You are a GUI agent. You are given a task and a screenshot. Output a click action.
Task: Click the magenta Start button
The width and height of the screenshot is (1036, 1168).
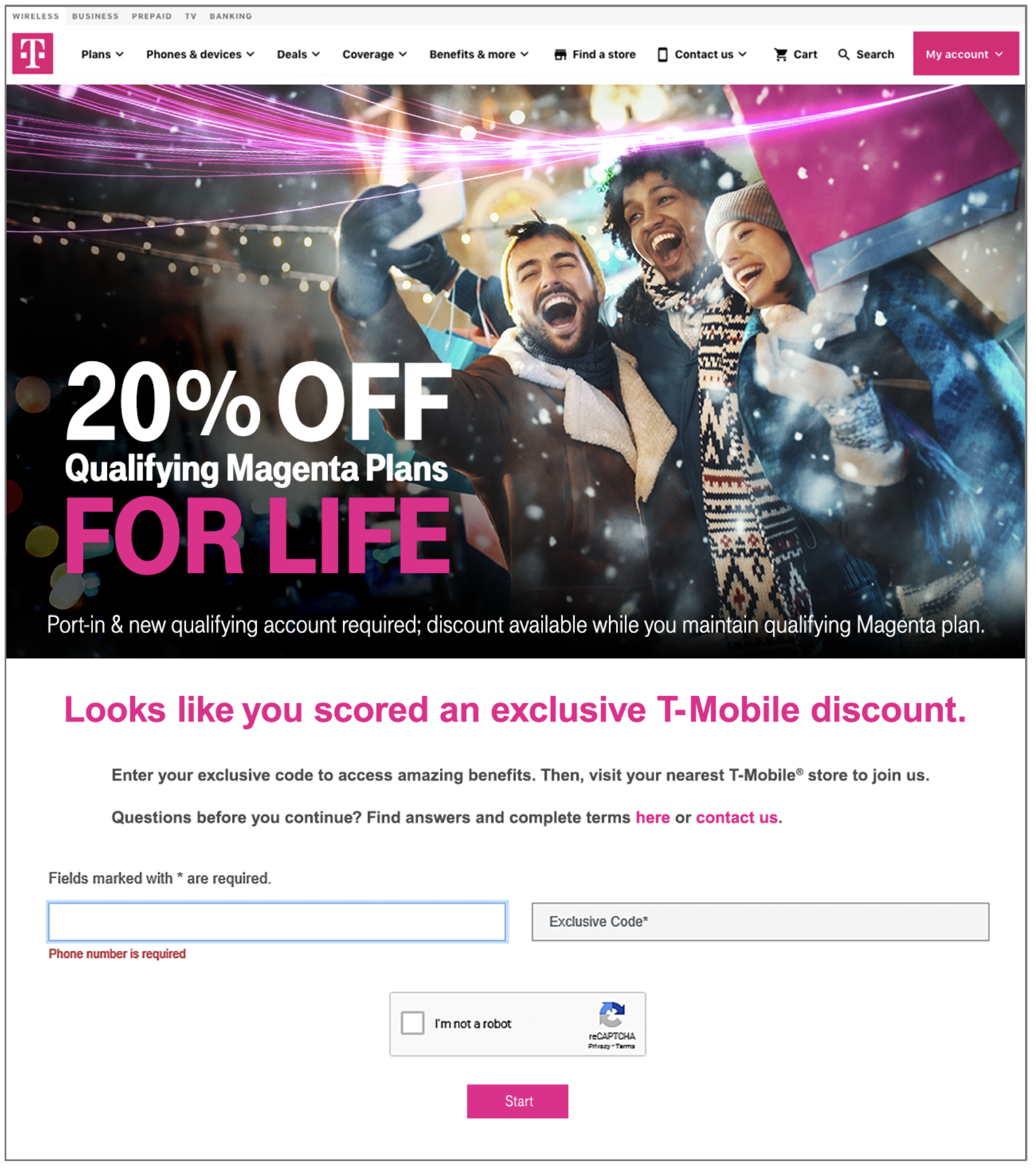coord(517,1101)
